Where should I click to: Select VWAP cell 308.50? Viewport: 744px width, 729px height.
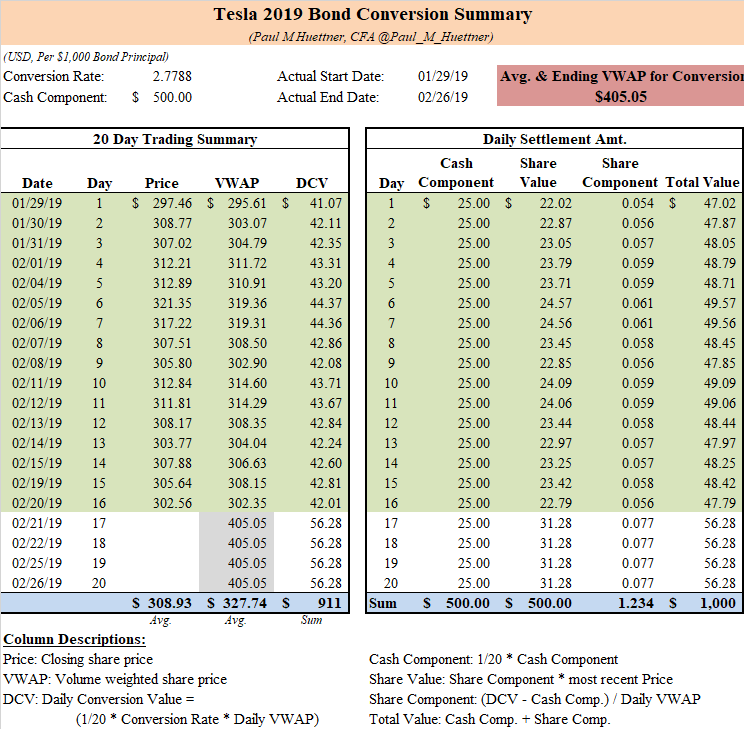[247, 343]
